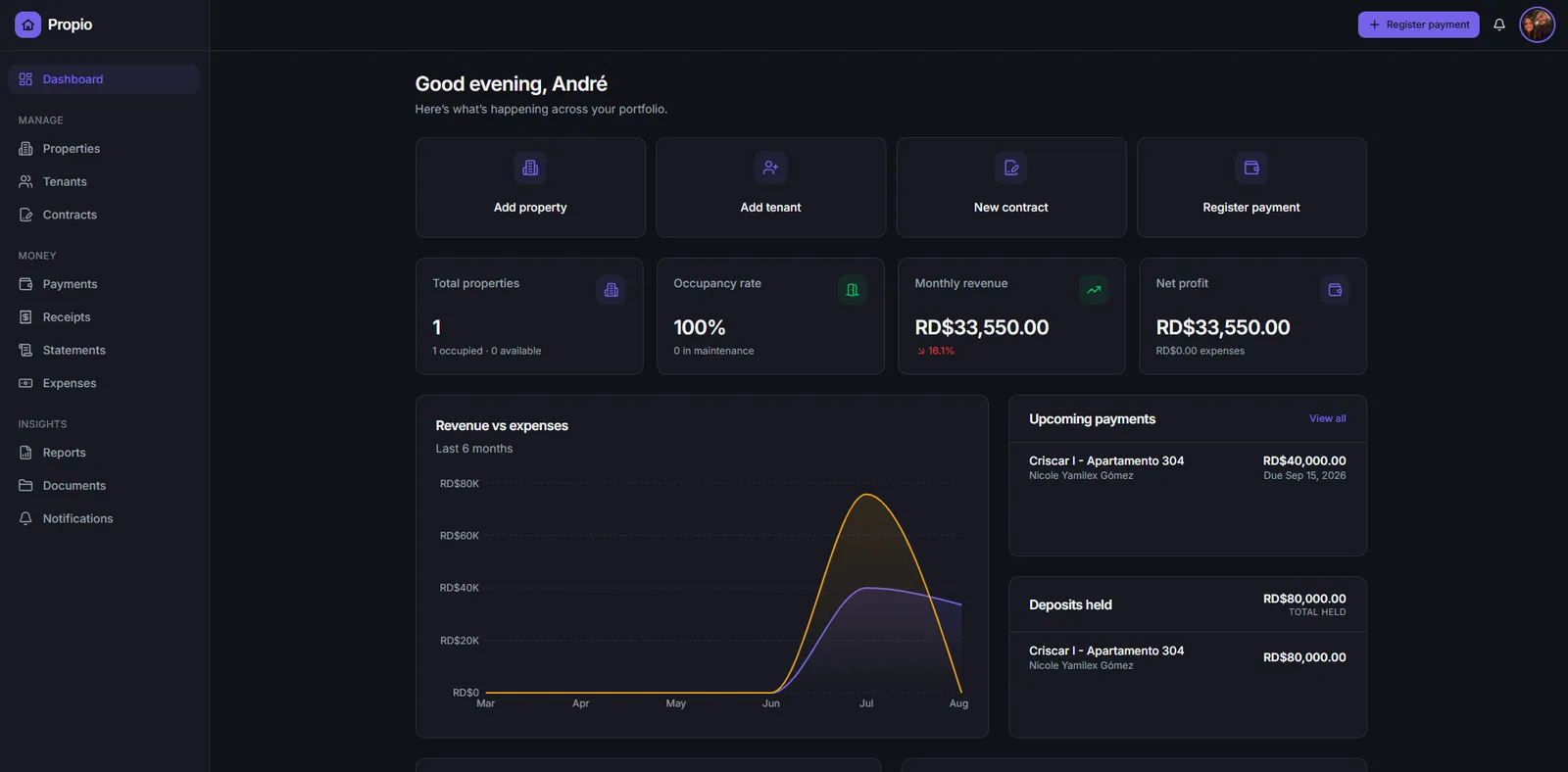Click the New contract document icon

click(x=1011, y=168)
